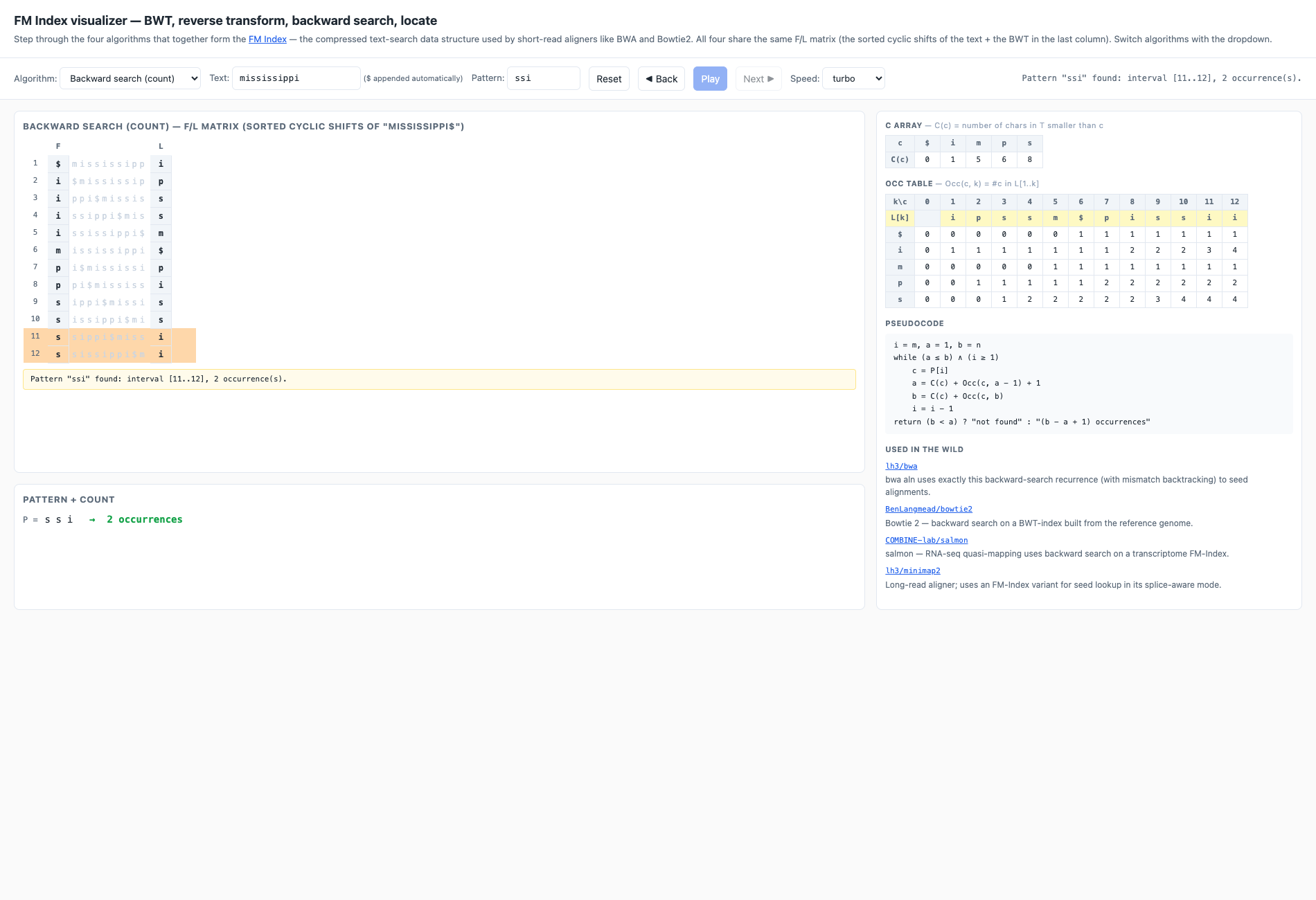Click the L[k] row label in Occ table
Image resolution: width=1316 pixels, height=900 pixels.
(900, 218)
